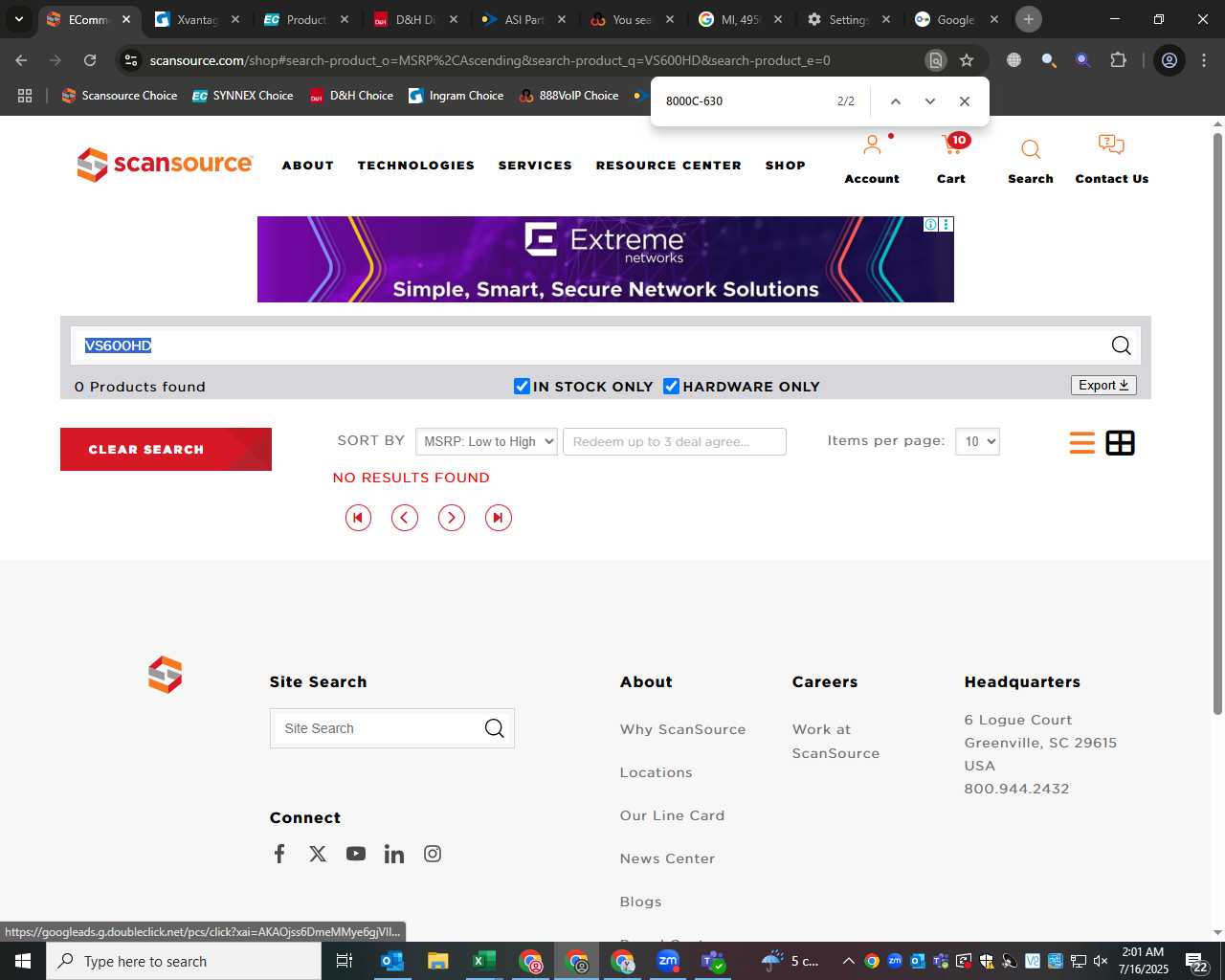Screen dimensions: 1225x980
Task: Go to next results page
Action: [x=452, y=518]
